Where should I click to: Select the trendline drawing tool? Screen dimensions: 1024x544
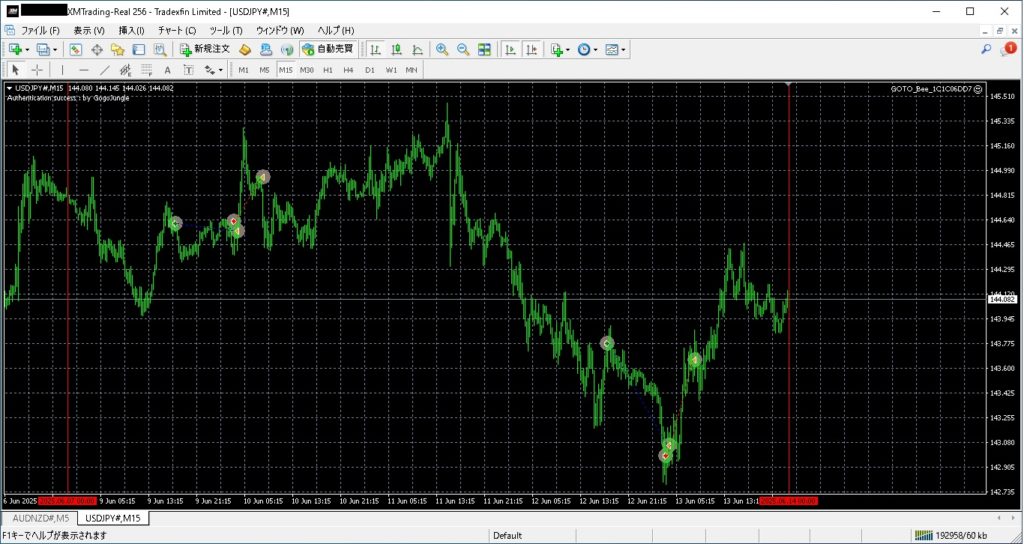105,70
